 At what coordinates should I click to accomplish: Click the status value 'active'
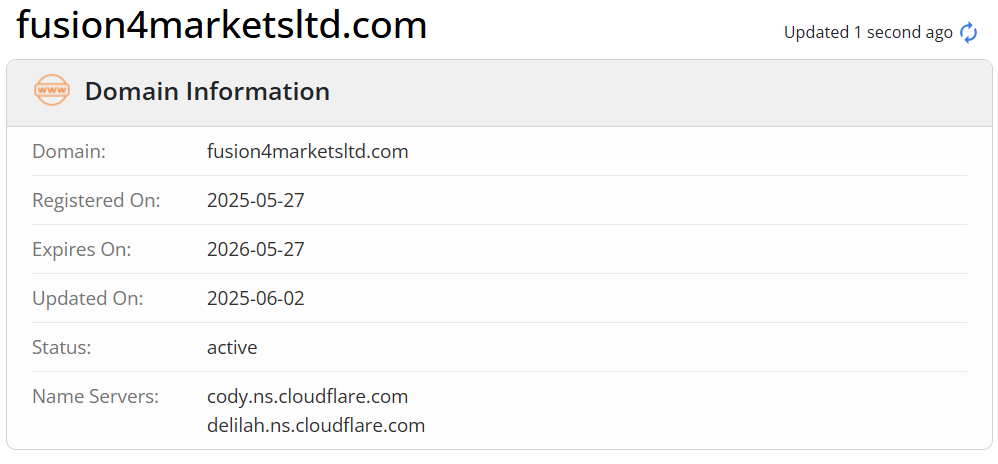click(232, 348)
